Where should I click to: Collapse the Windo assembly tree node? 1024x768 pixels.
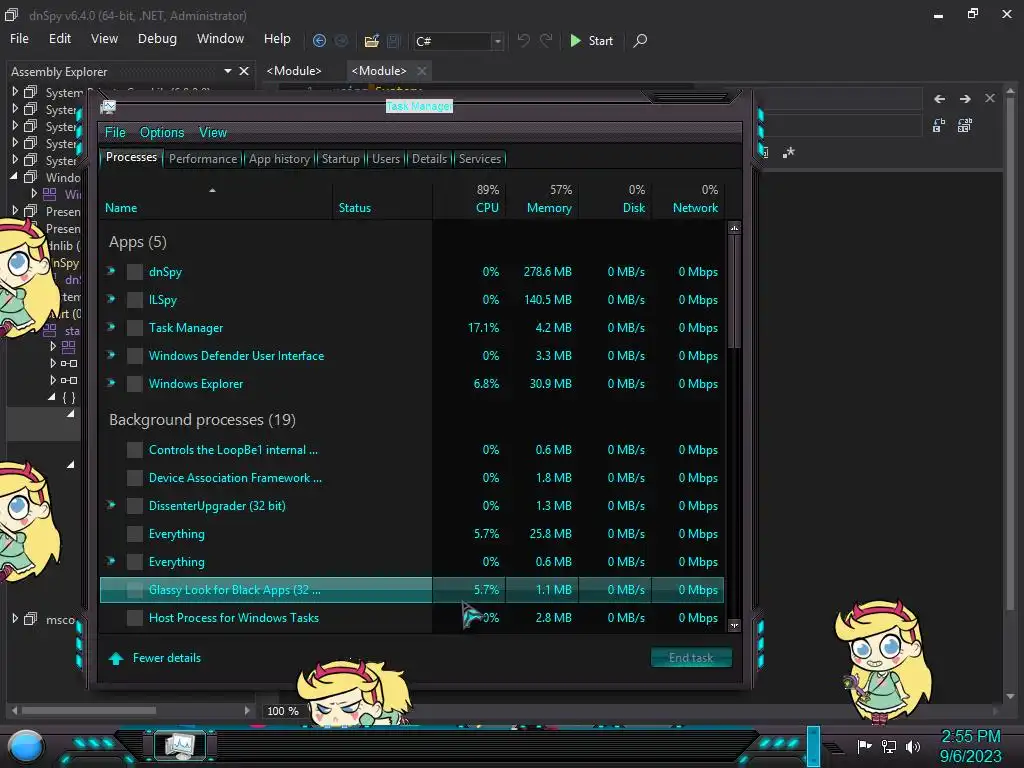pyautogui.click(x=14, y=176)
